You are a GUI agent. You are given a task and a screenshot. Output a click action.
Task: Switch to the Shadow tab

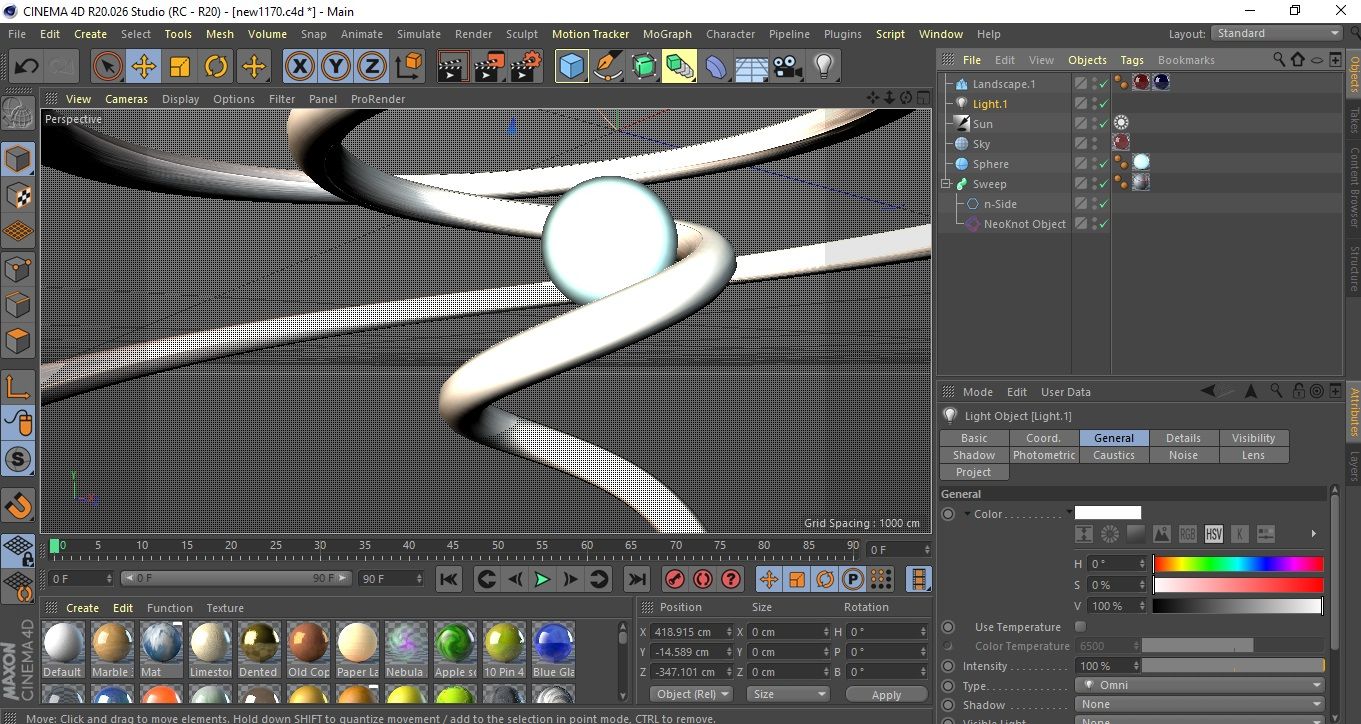(x=973, y=455)
